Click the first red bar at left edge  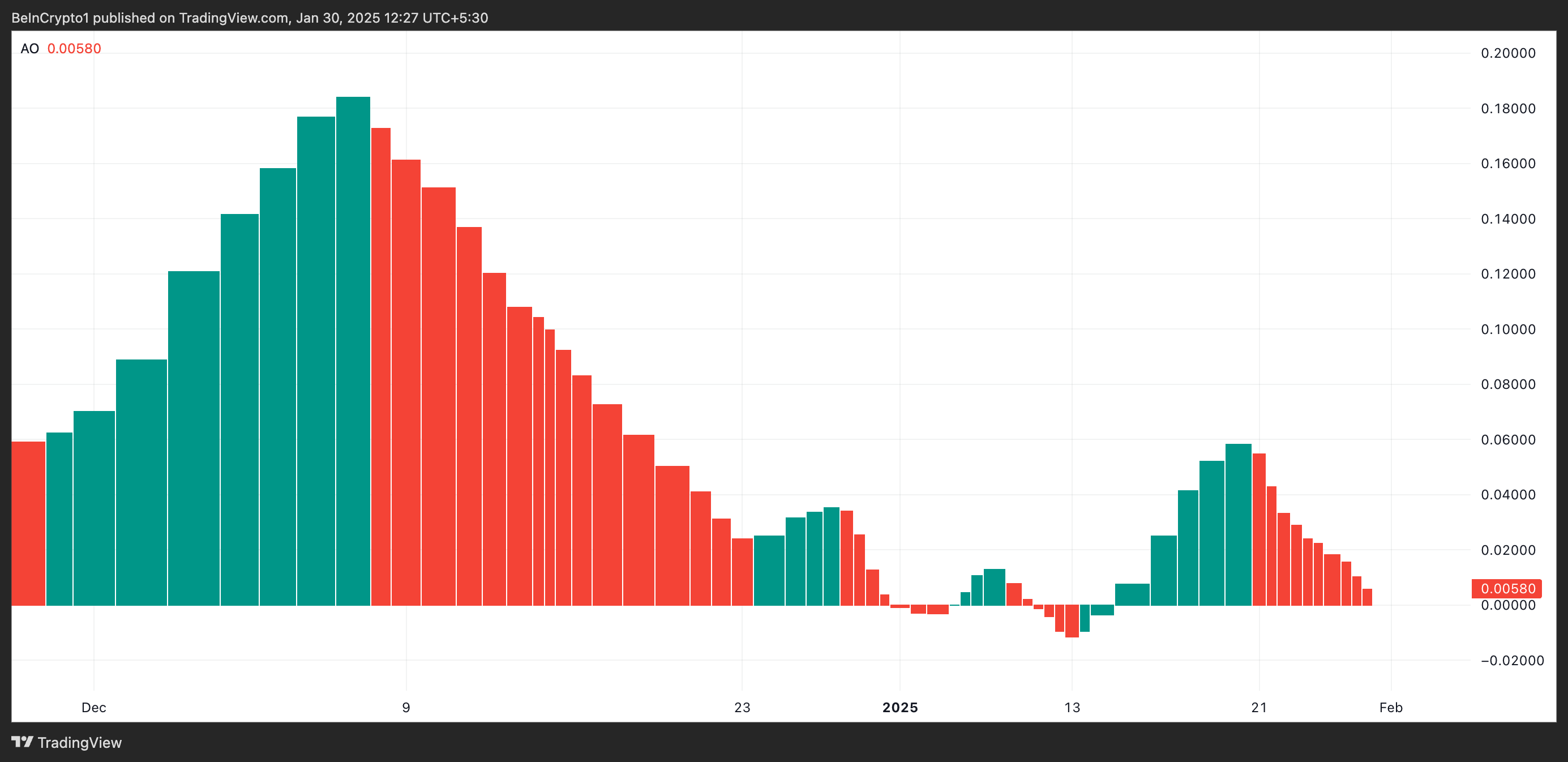coord(28,524)
